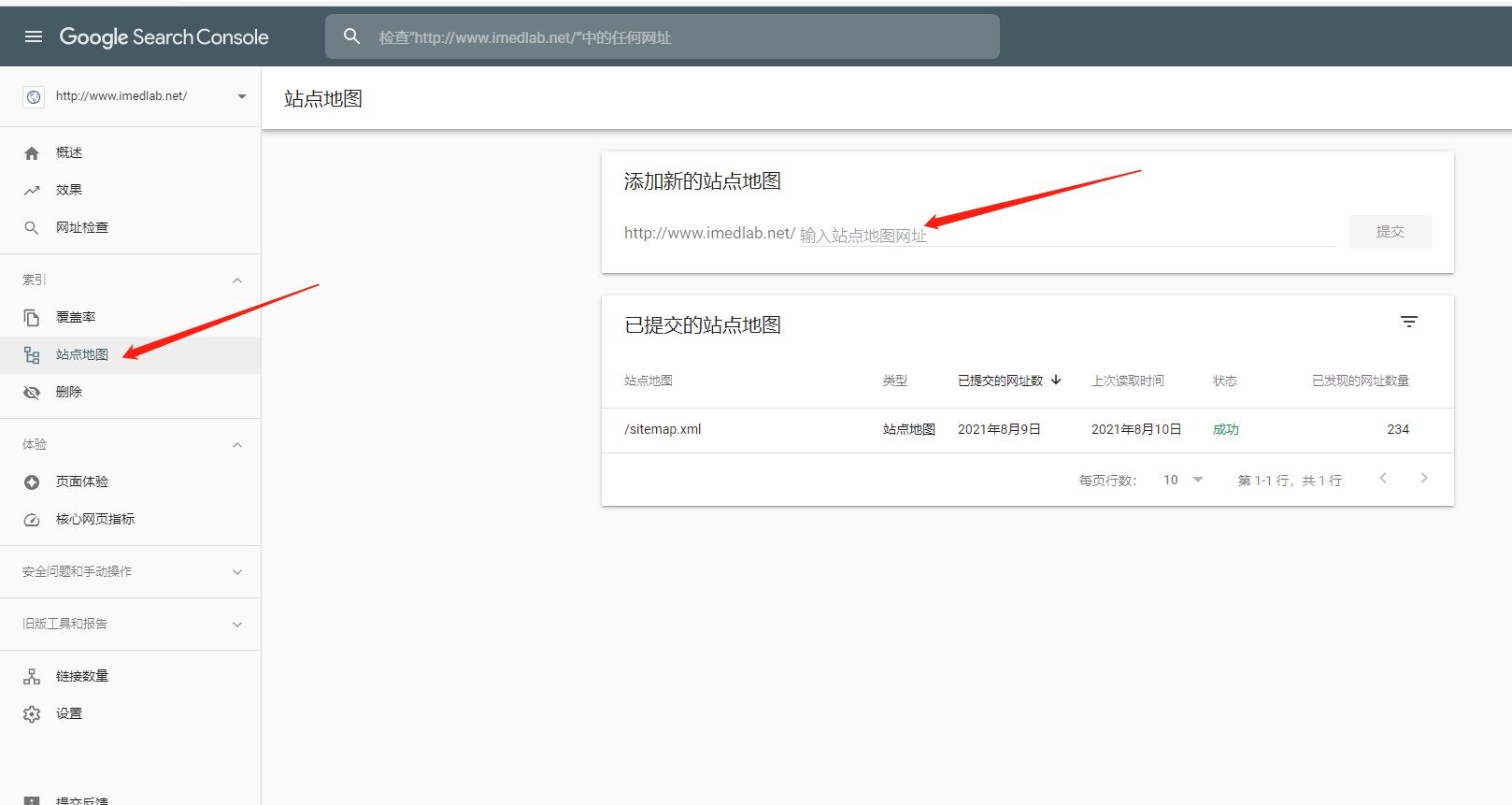This screenshot has height=805, width=1512.
Task: Expand the 安全问题和手动操作 section
Action: click(x=237, y=572)
